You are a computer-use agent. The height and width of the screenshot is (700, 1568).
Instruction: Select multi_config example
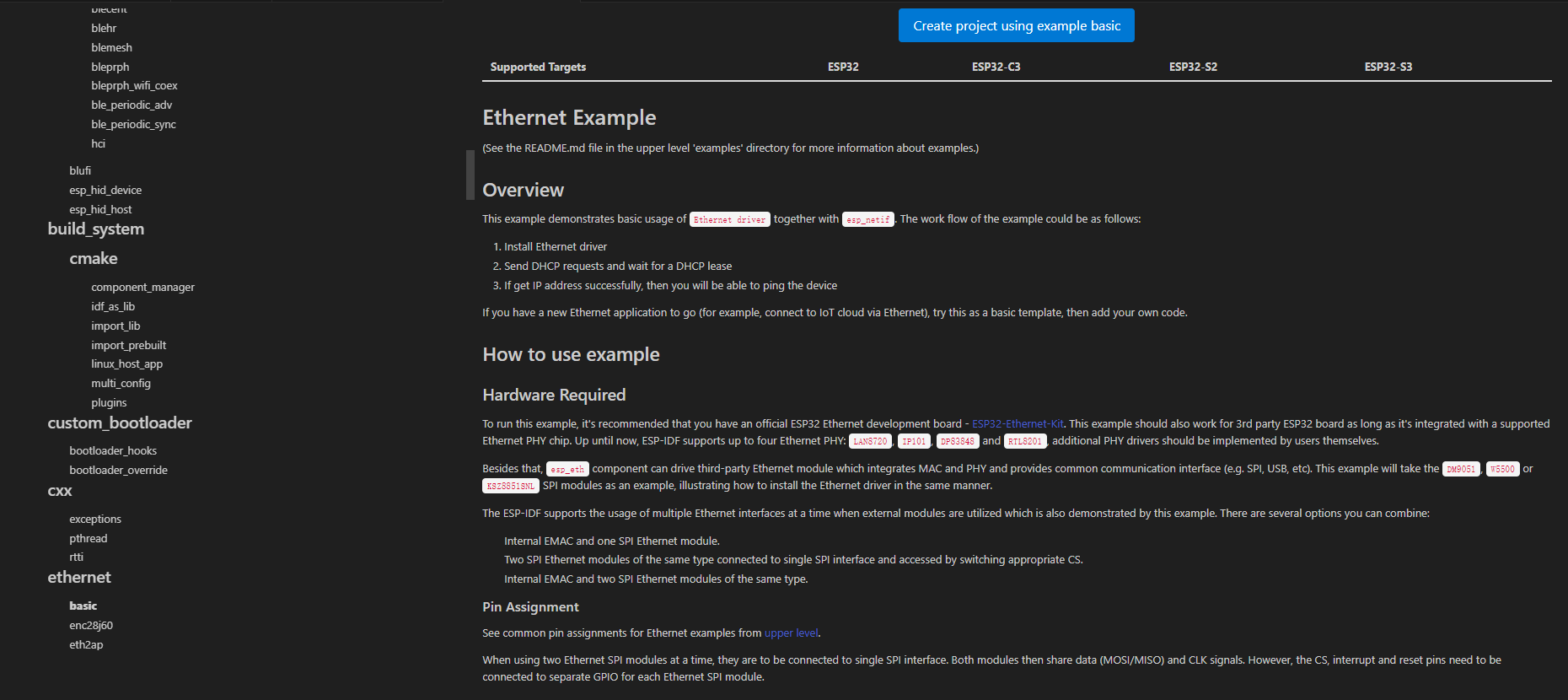(121, 384)
